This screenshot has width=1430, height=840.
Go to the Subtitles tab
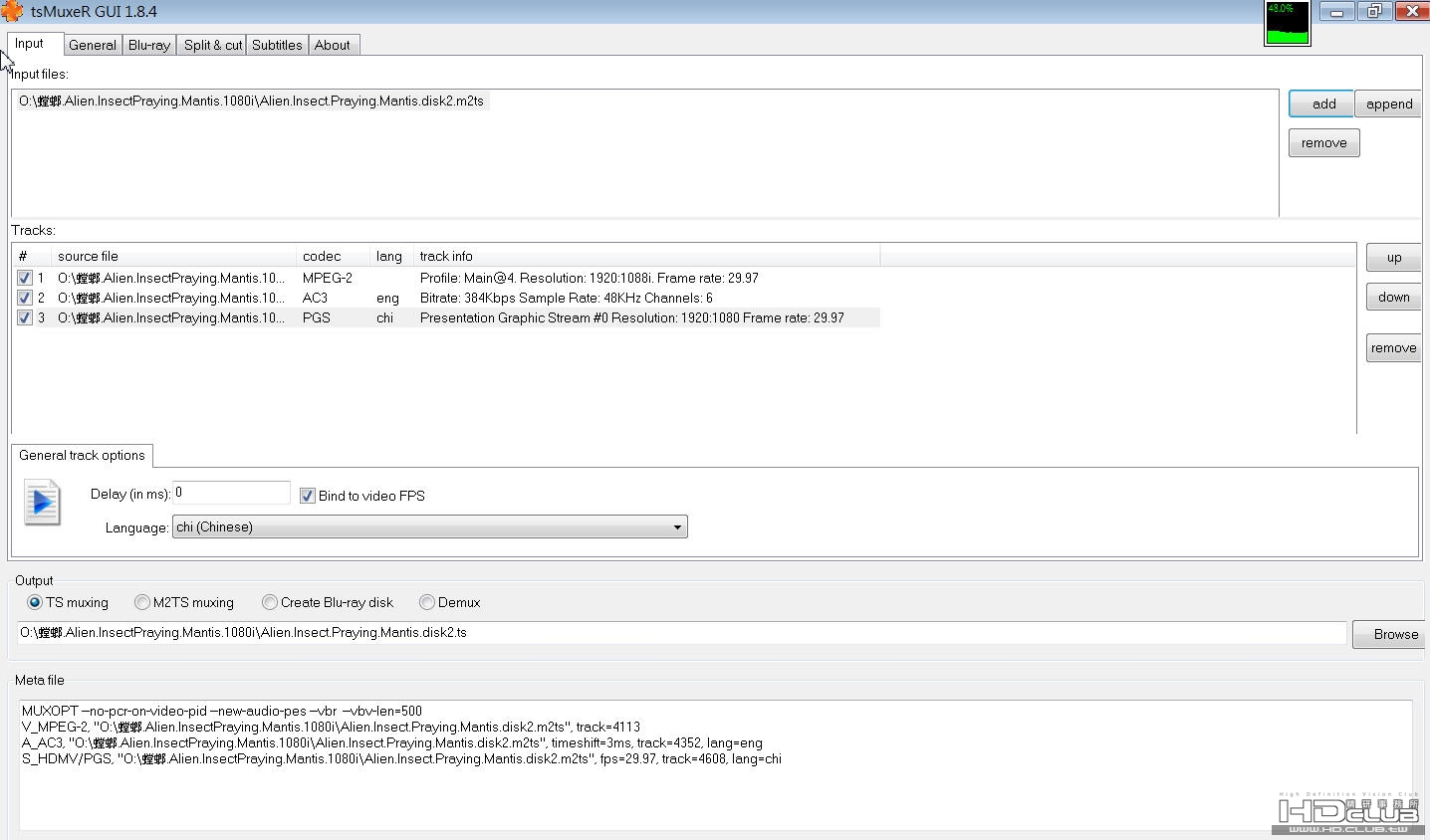(277, 45)
